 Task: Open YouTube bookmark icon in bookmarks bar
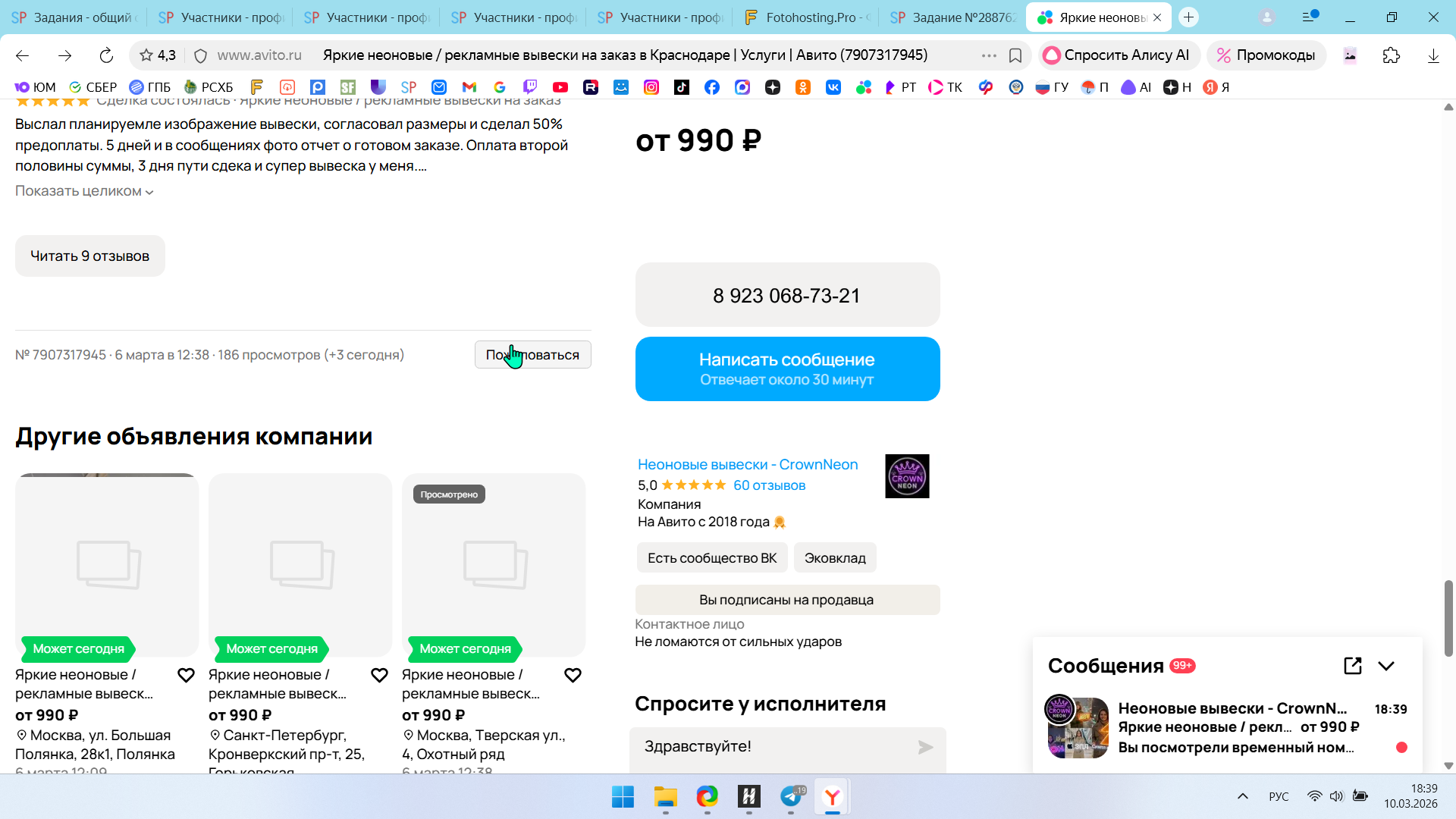click(560, 87)
